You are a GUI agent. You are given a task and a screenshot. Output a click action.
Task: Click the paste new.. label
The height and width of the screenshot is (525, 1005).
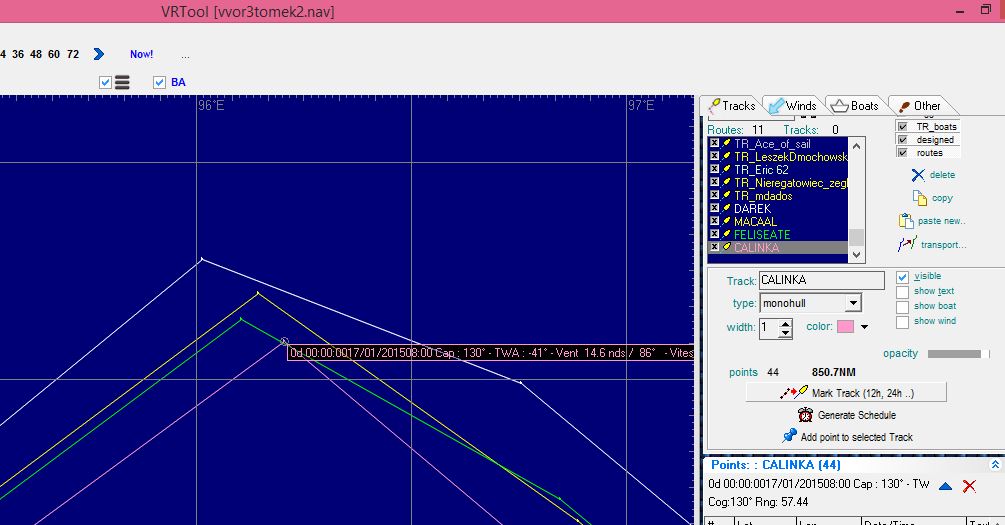[x=941, y=221]
